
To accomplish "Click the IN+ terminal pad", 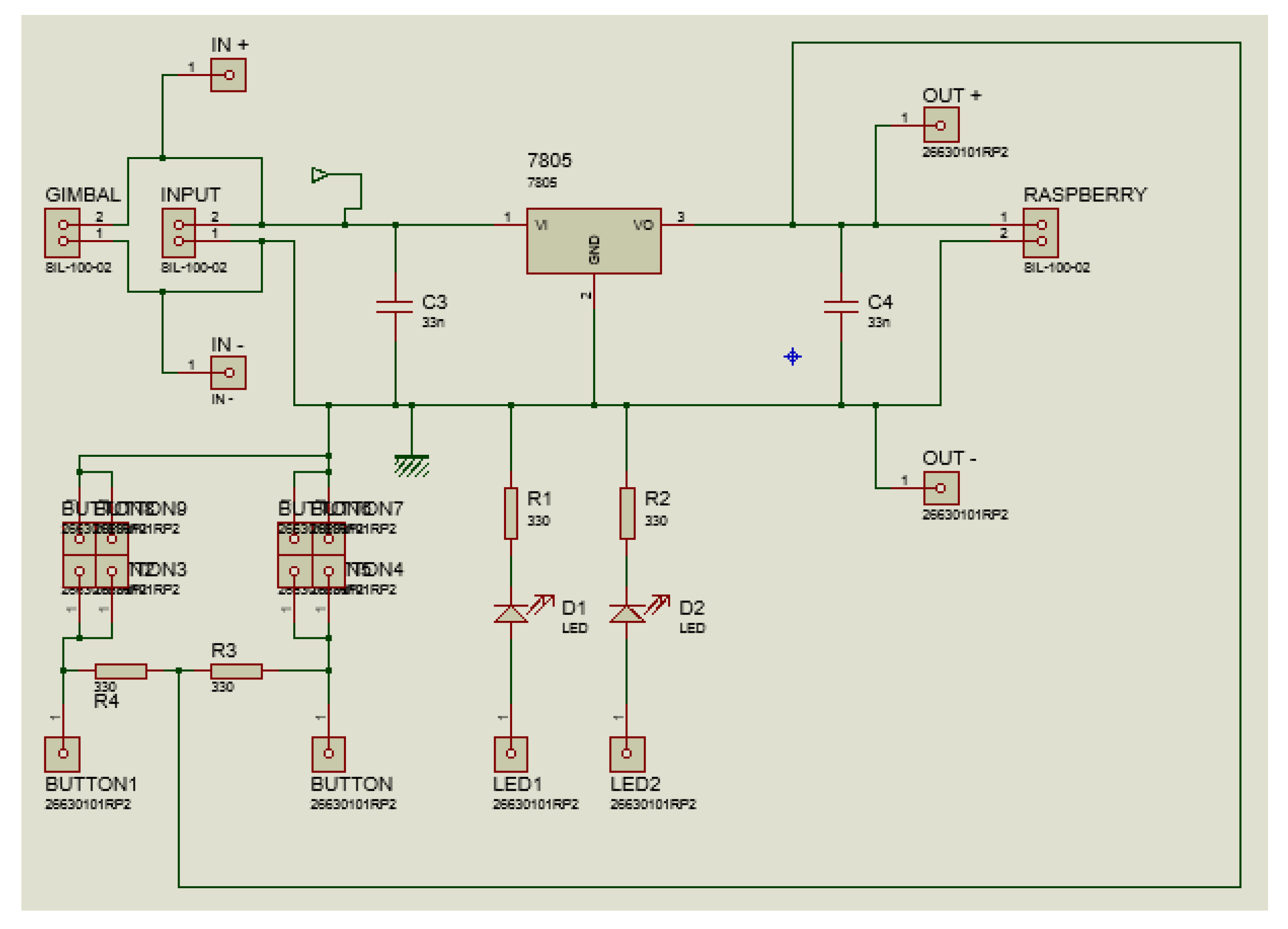I will (x=229, y=74).
